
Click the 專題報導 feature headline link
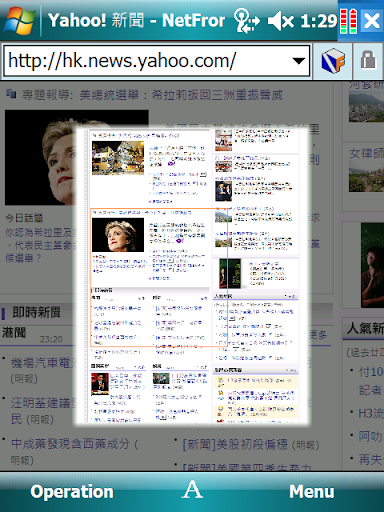(152, 95)
